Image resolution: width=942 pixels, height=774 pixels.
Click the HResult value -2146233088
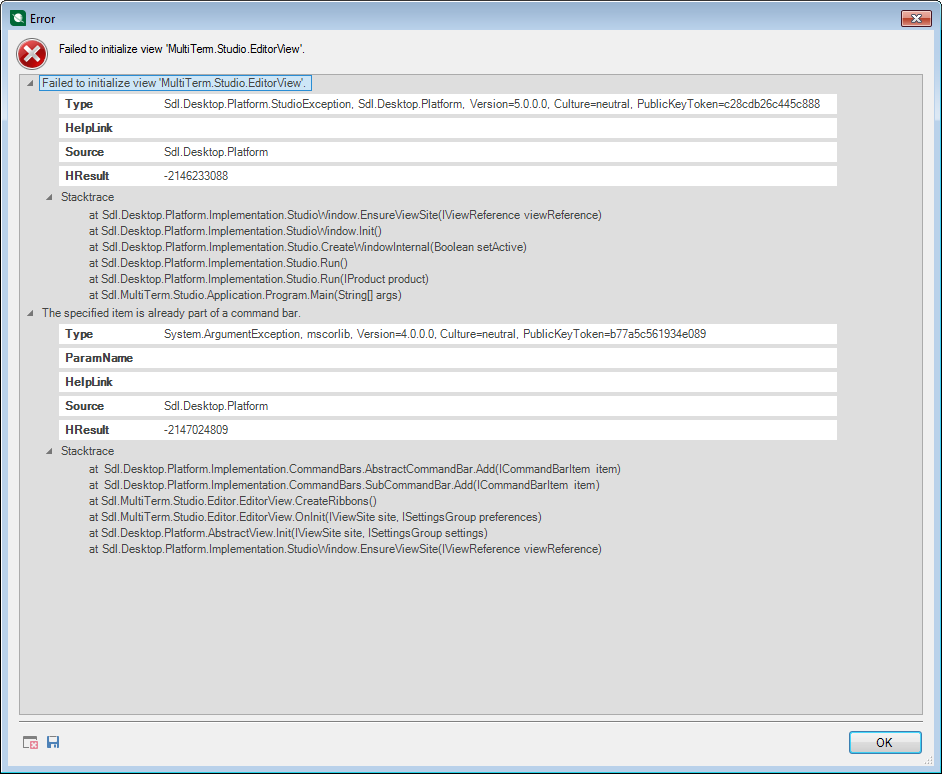pos(196,176)
